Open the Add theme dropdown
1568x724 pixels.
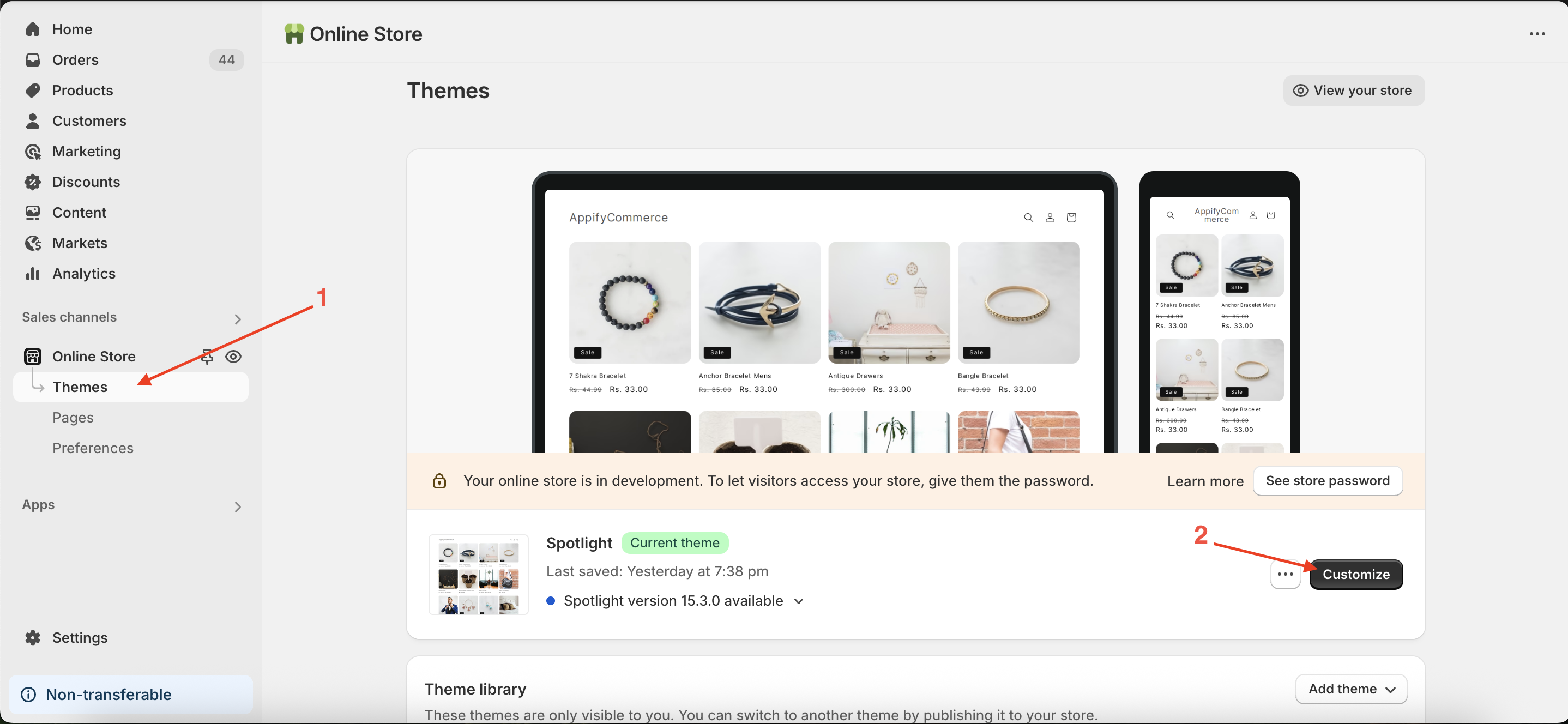(x=1350, y=689)
